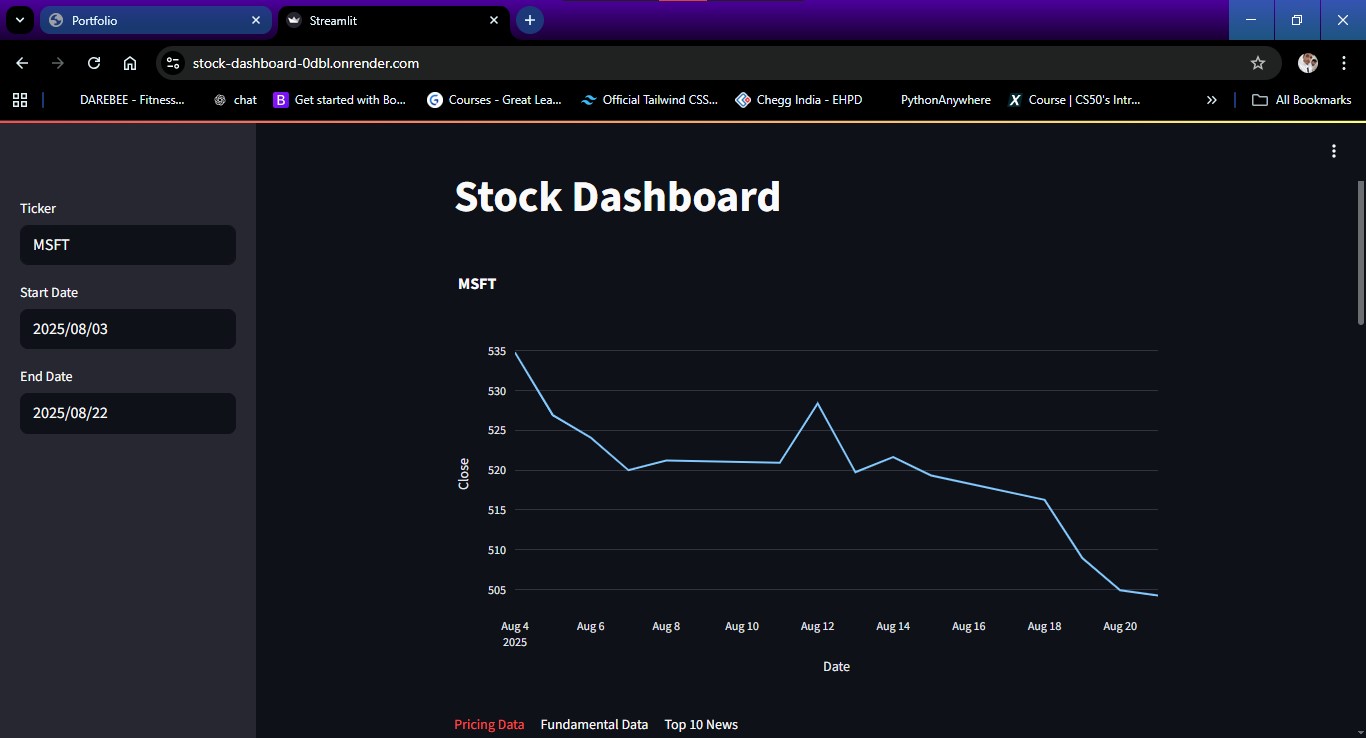Switch to the Portfolio browser tab
Image resolution: width=1366 pixels, height=738 pixels.
(x=150, y=20)
